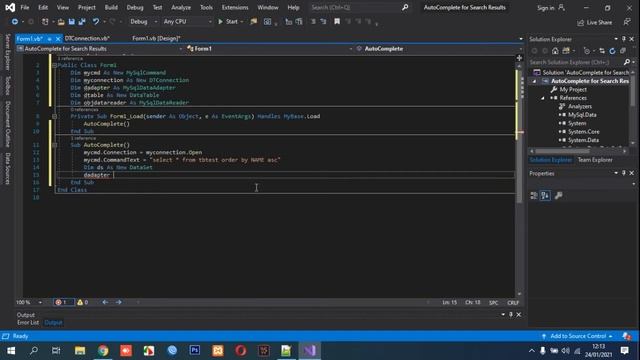640x360 pixels.
Task: Open Photoshop from the taskbar
Action: 195,351
